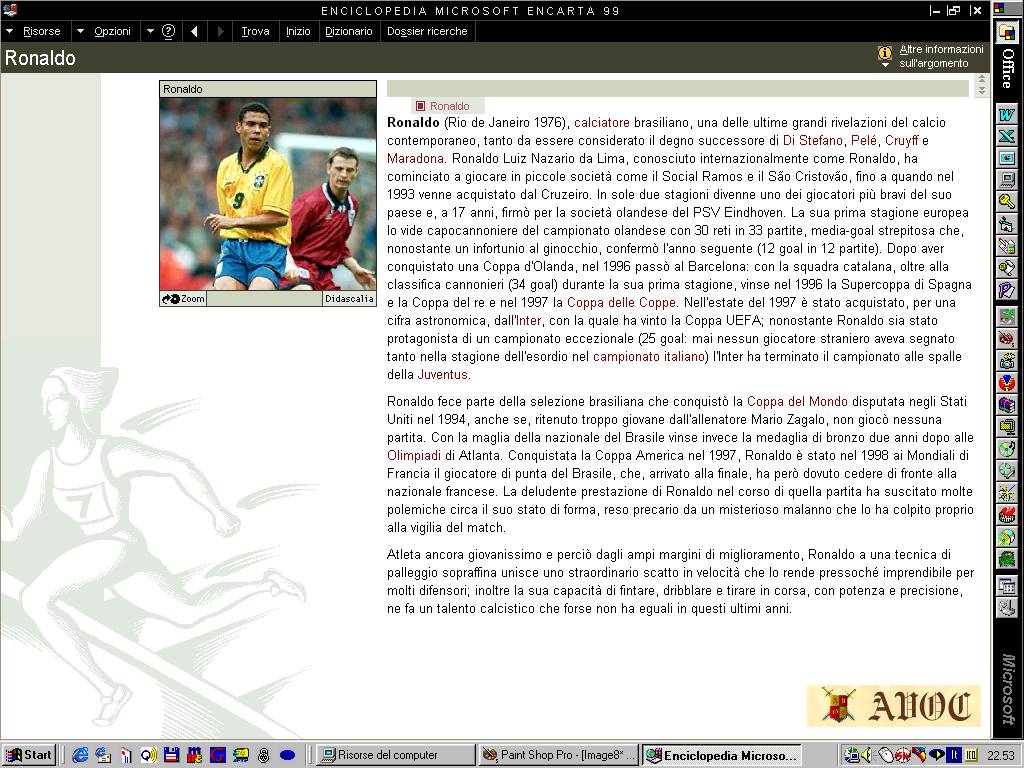1024x768 pixels.
Task: Click the camera icon in Office bar
Action: 1006,360
